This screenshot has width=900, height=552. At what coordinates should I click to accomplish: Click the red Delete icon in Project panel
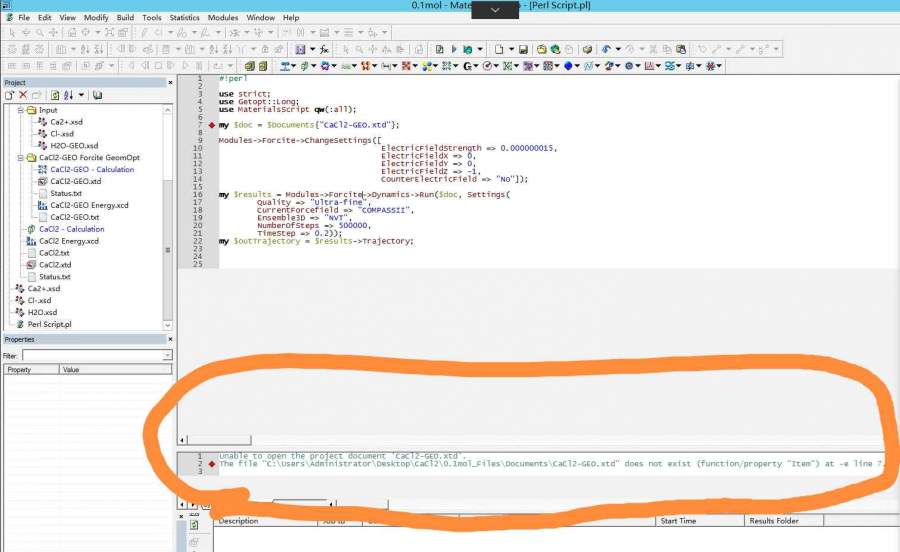[x=22, y=96]
